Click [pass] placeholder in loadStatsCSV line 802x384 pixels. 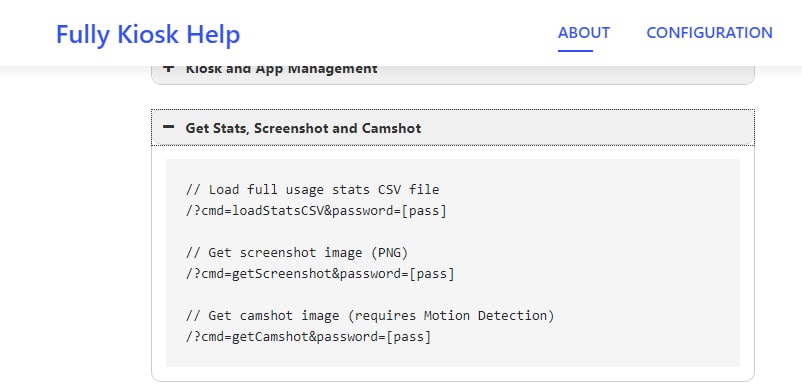(424, 211)
